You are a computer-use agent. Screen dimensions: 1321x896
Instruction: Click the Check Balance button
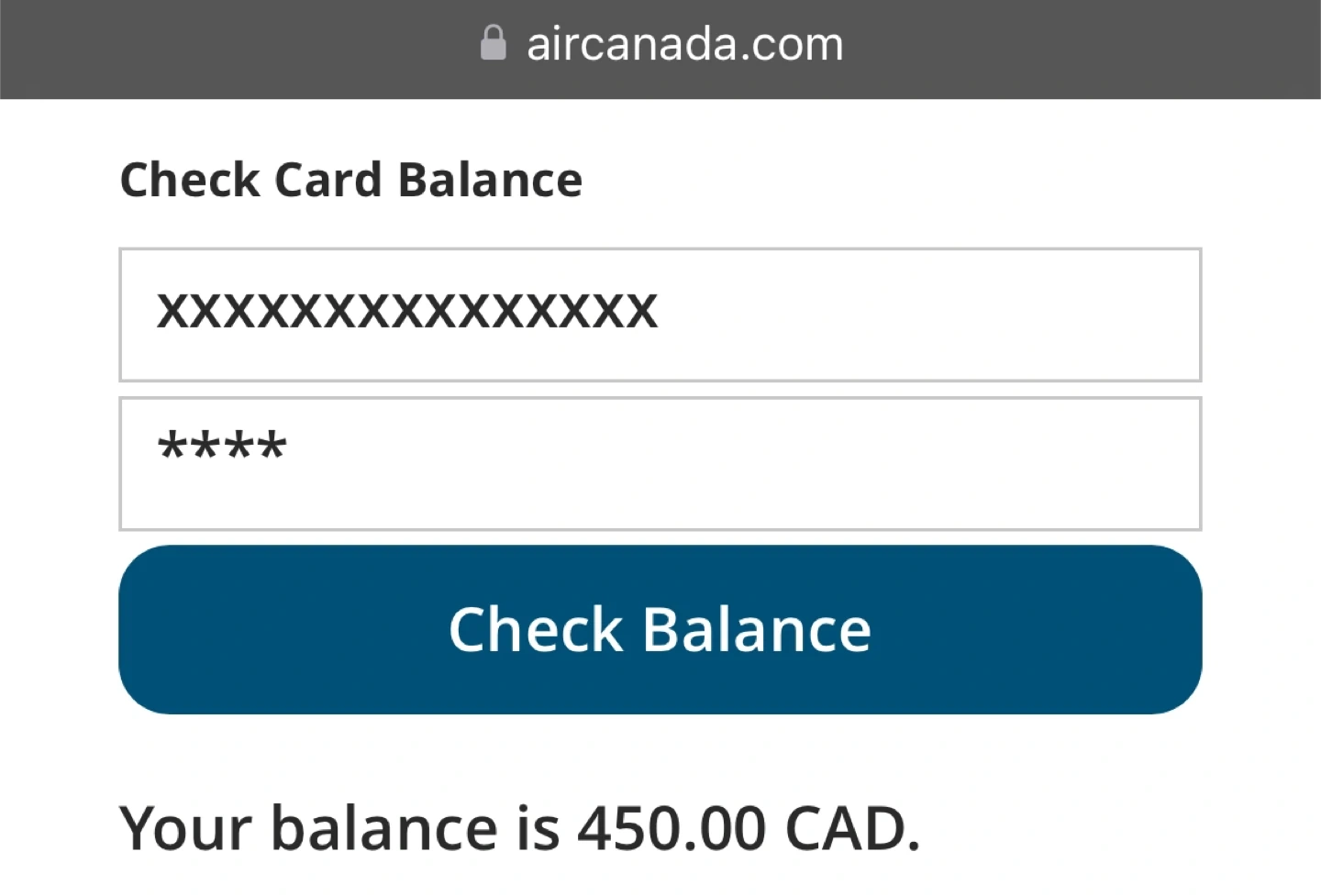click(660, 630)
